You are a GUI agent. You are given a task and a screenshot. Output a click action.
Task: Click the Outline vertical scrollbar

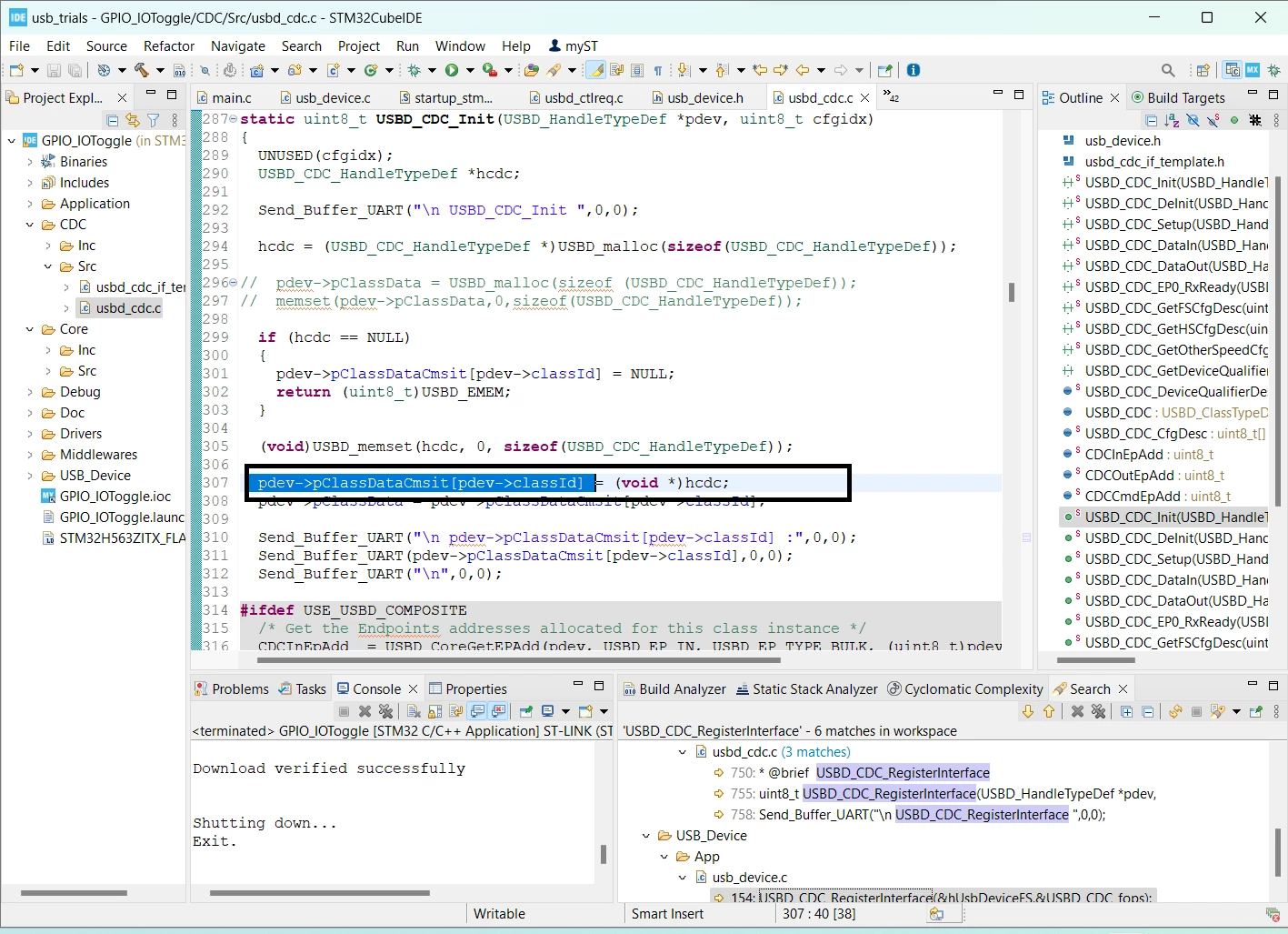pos(1278,341)
